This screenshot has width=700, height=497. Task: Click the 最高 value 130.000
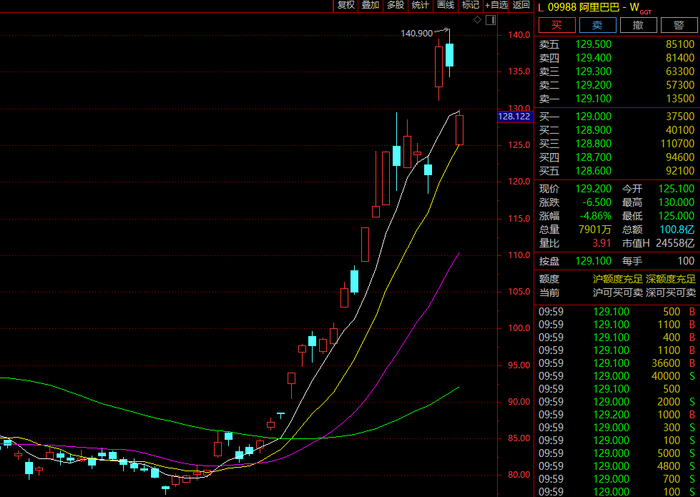point(676,202)
